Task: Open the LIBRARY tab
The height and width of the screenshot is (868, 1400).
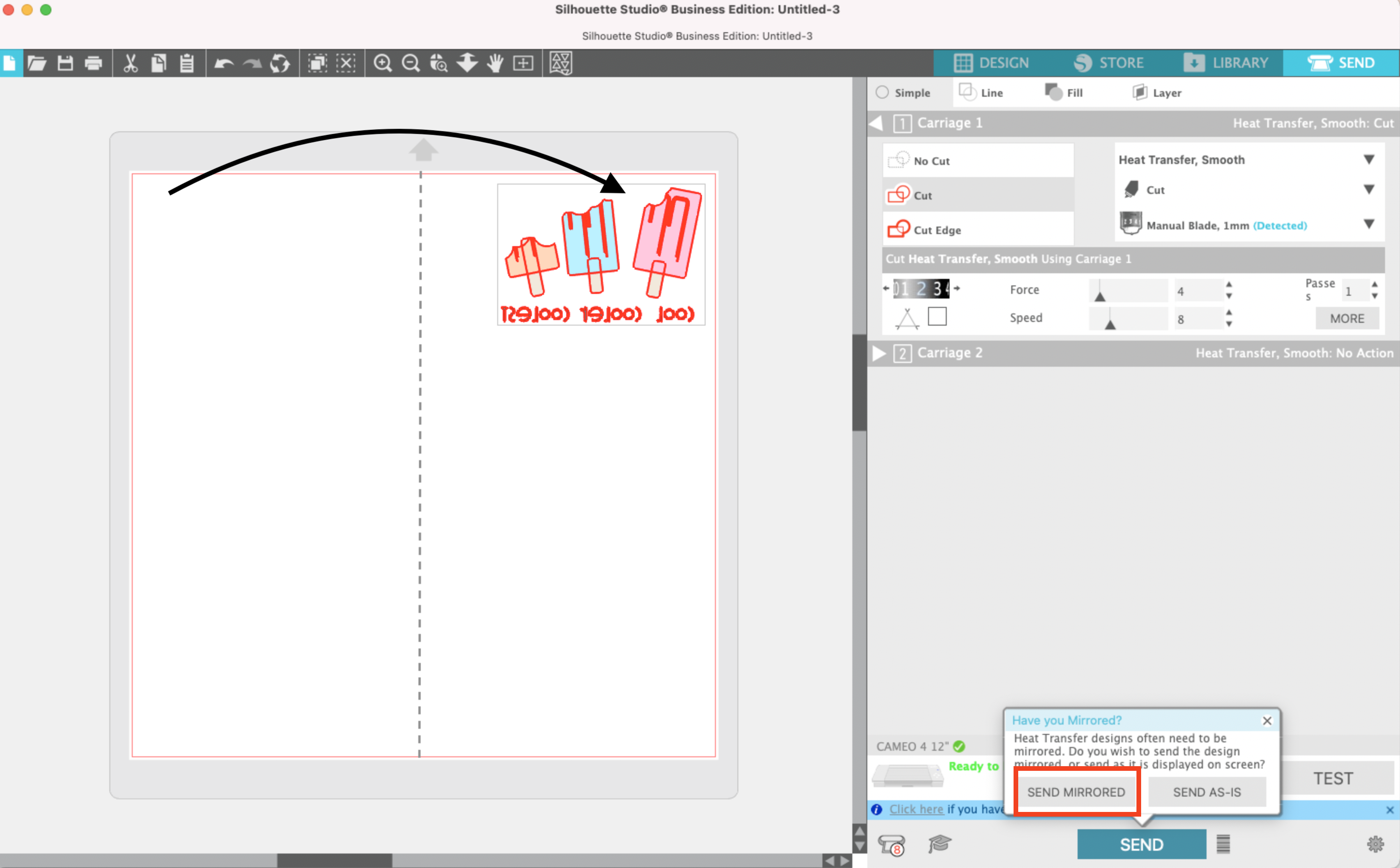Action: 1226,63
